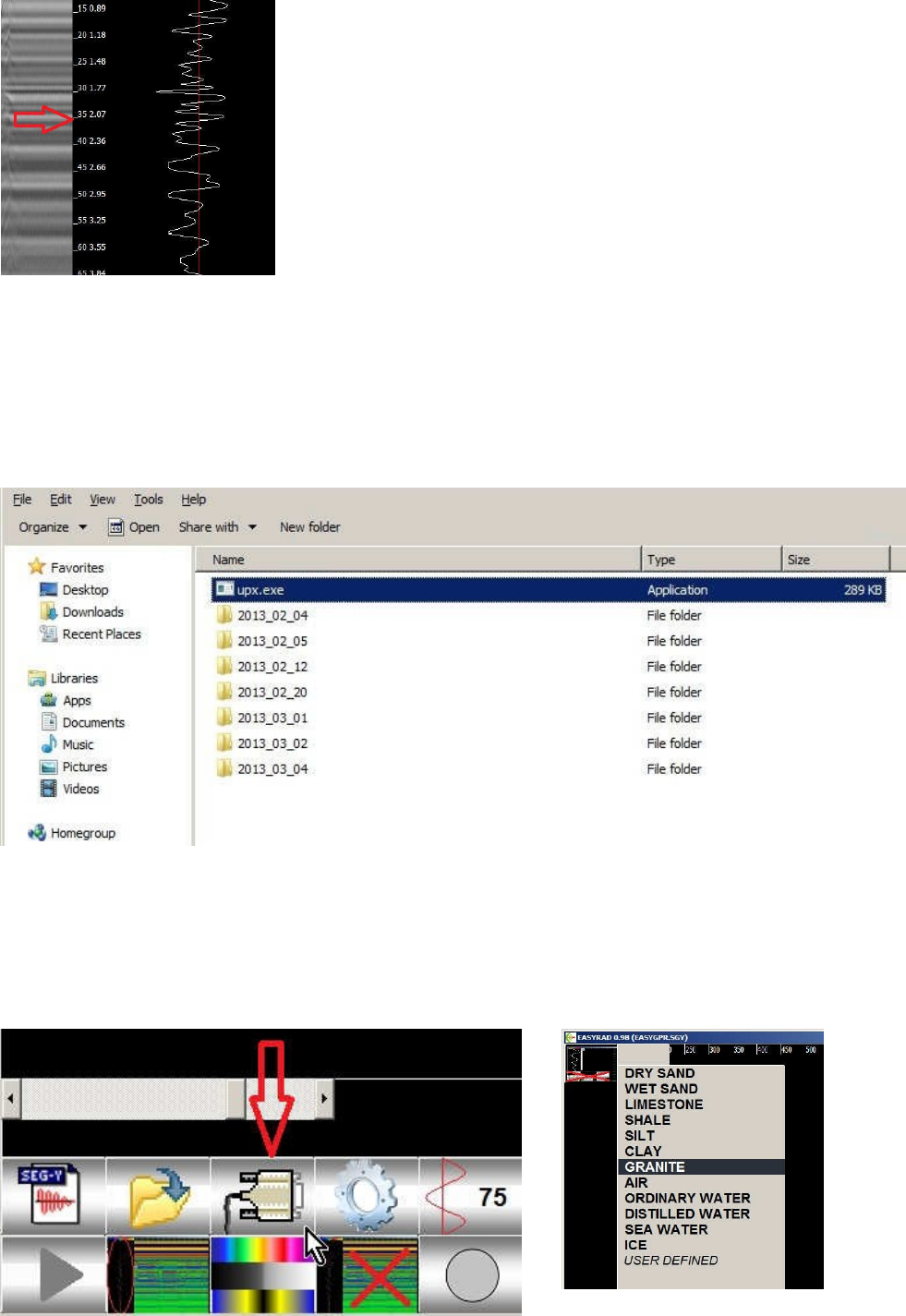Open the View menu in Explorer
This screenshot has height=1316, width=906.
[x=102, y=499]
